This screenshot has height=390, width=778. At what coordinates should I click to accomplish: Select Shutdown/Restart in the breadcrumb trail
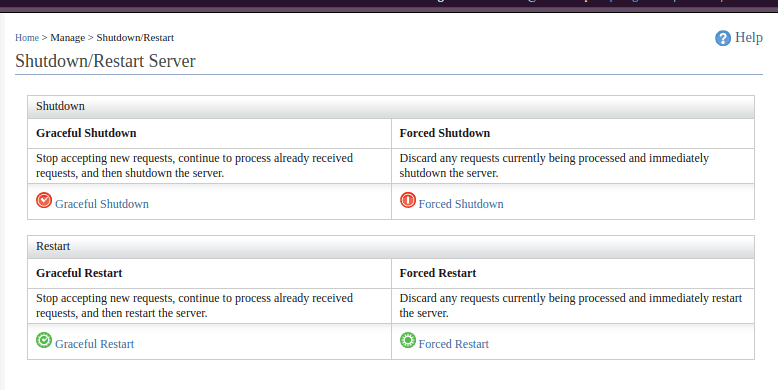click(135, 38)
